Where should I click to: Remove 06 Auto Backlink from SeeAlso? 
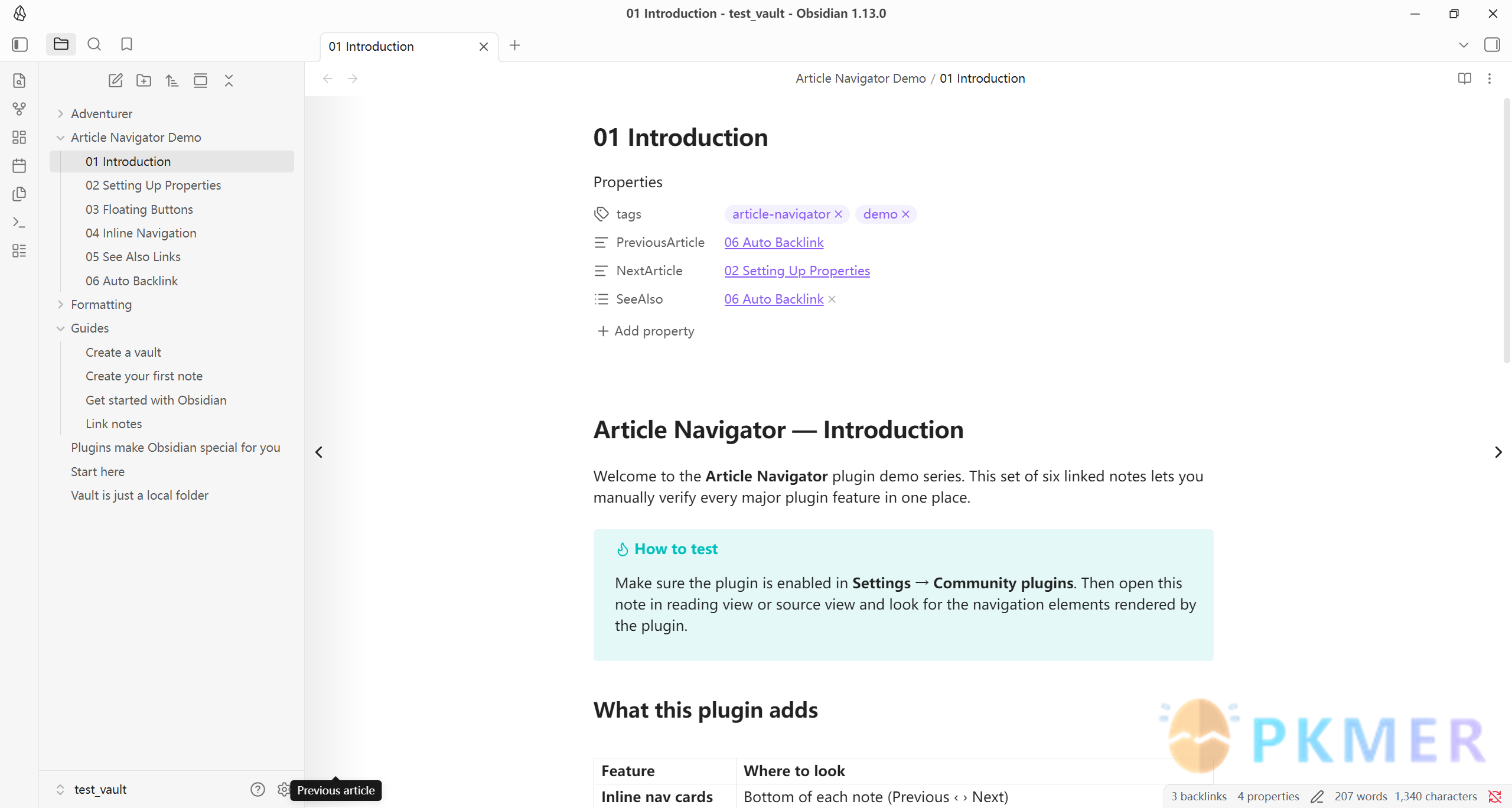832,299
